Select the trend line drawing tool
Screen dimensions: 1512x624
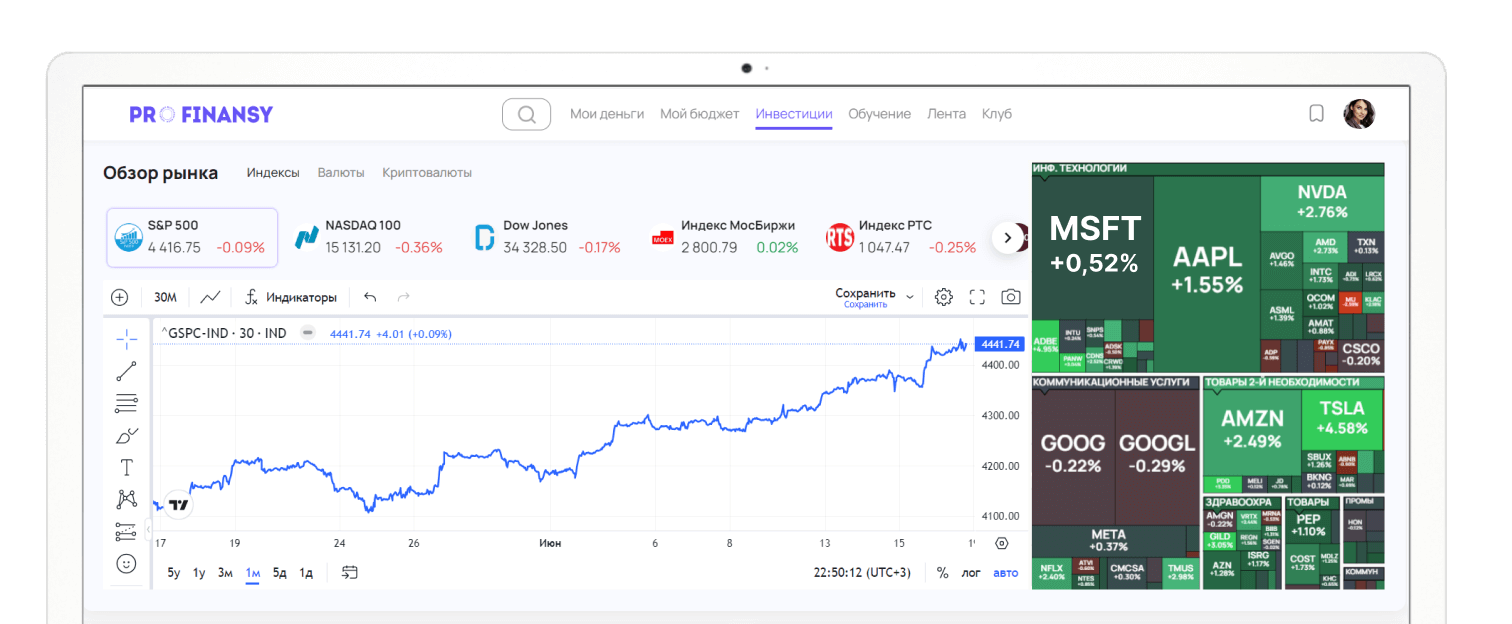click(127, 372)
